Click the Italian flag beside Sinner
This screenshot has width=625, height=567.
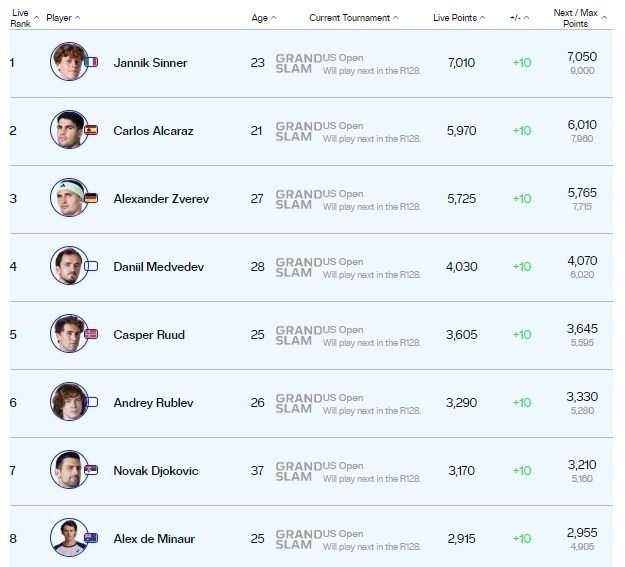pyautogui.click(x=92, y=62)
